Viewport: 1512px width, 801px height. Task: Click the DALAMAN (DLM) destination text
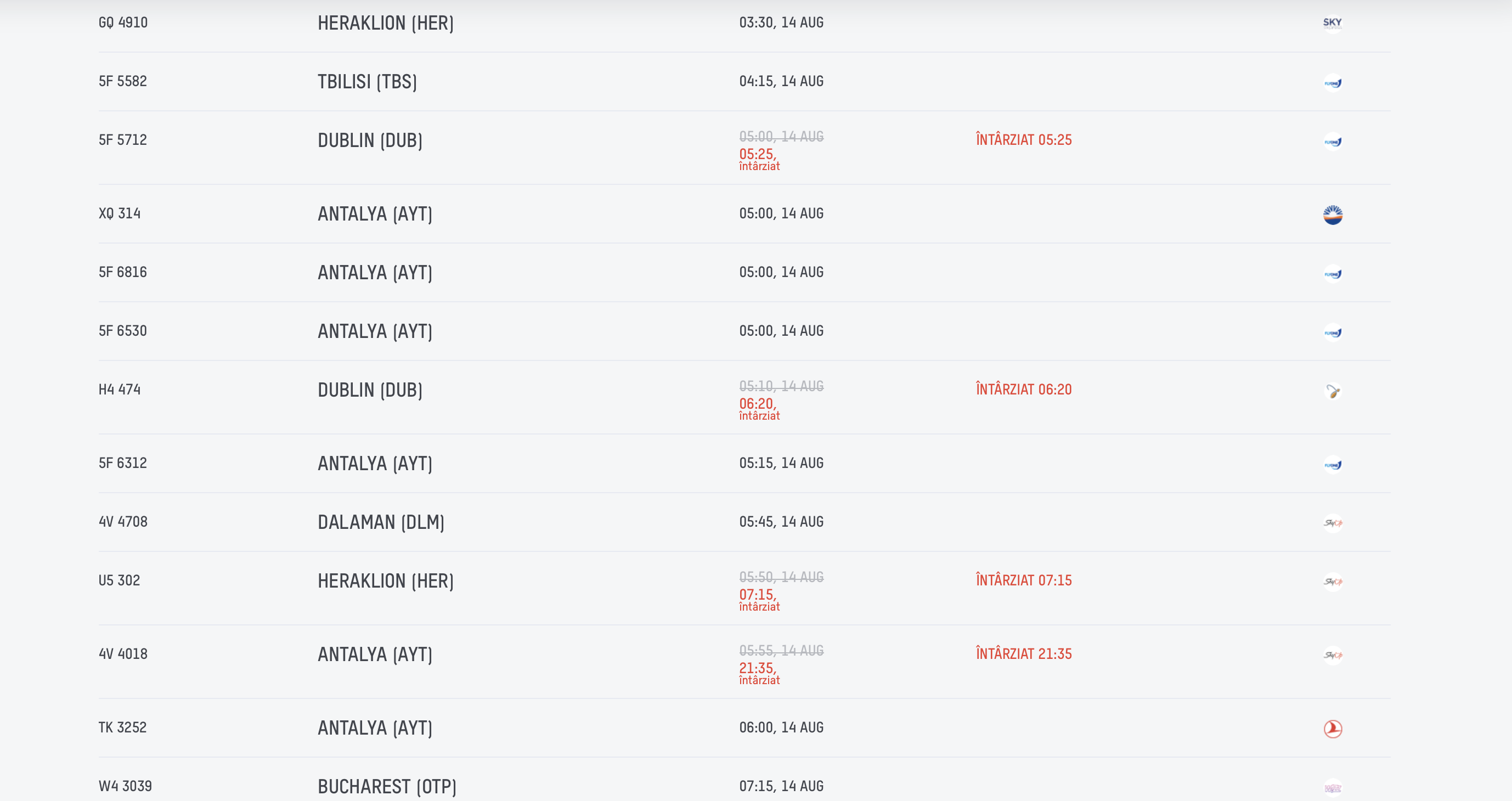[381, 522]
